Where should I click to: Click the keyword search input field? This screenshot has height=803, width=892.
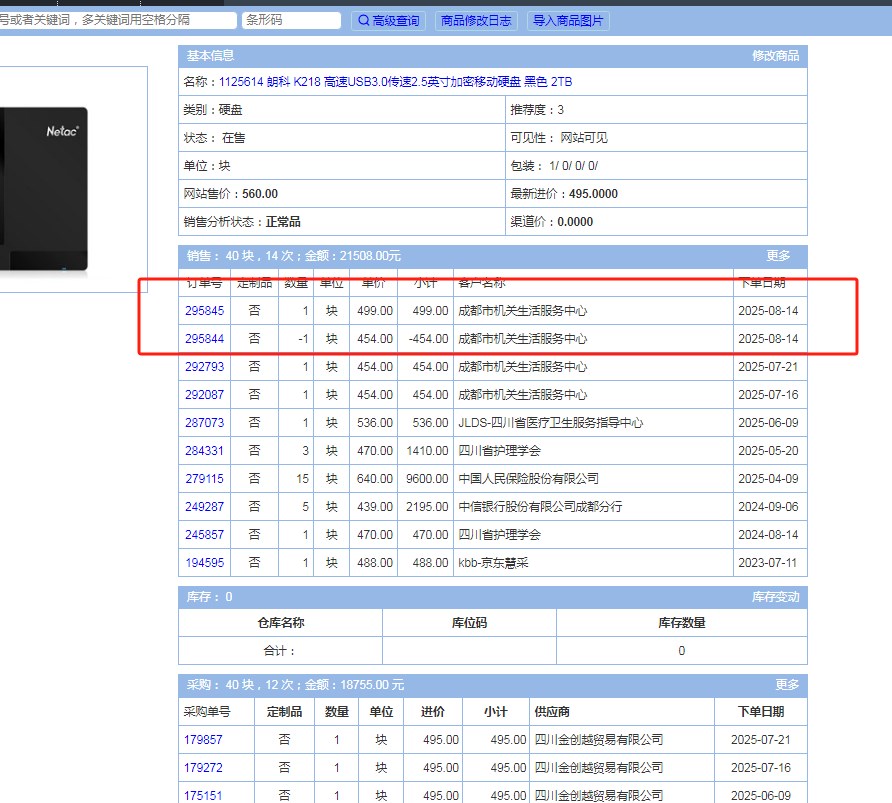pos(117,20)
